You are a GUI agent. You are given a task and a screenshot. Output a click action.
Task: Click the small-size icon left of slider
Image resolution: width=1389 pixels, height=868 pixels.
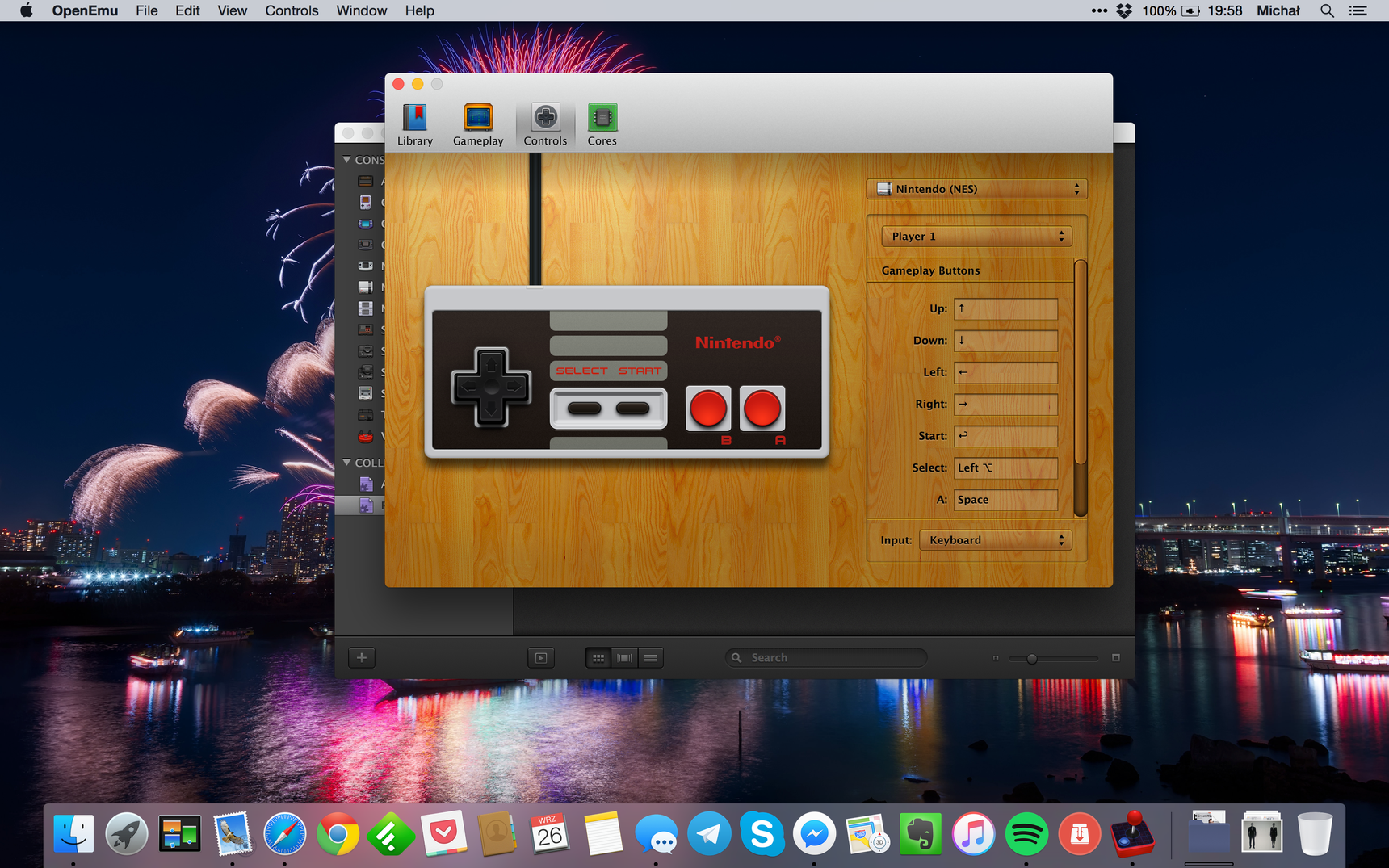tap(996, 658)
